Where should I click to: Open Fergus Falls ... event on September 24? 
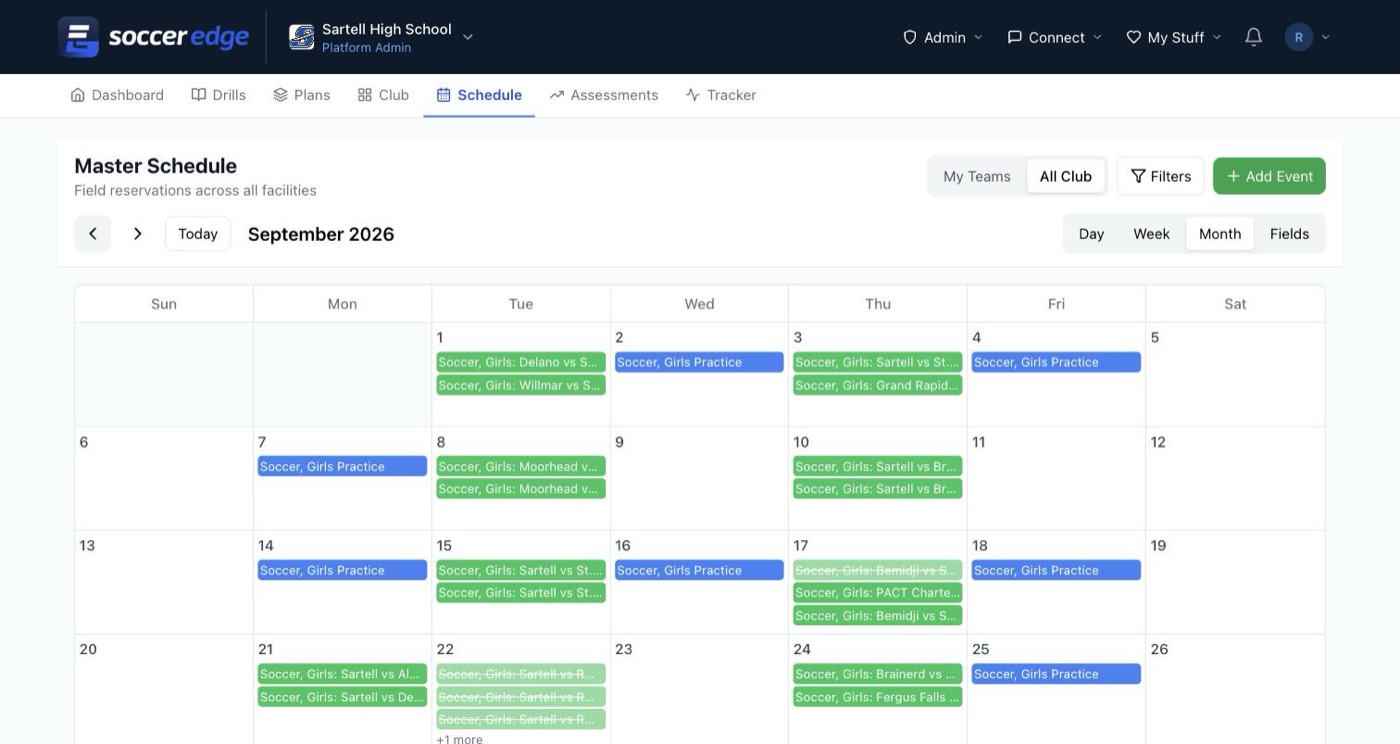pyautogui.click(x=878, y=697)
